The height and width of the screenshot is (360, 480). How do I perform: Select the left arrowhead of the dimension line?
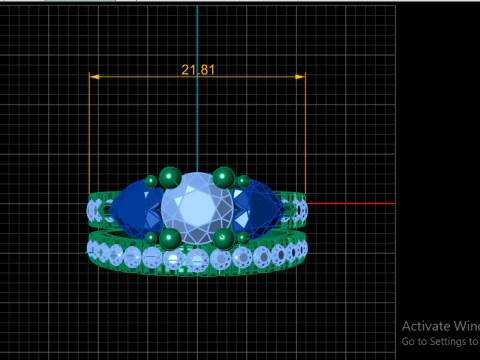point(94,77)
